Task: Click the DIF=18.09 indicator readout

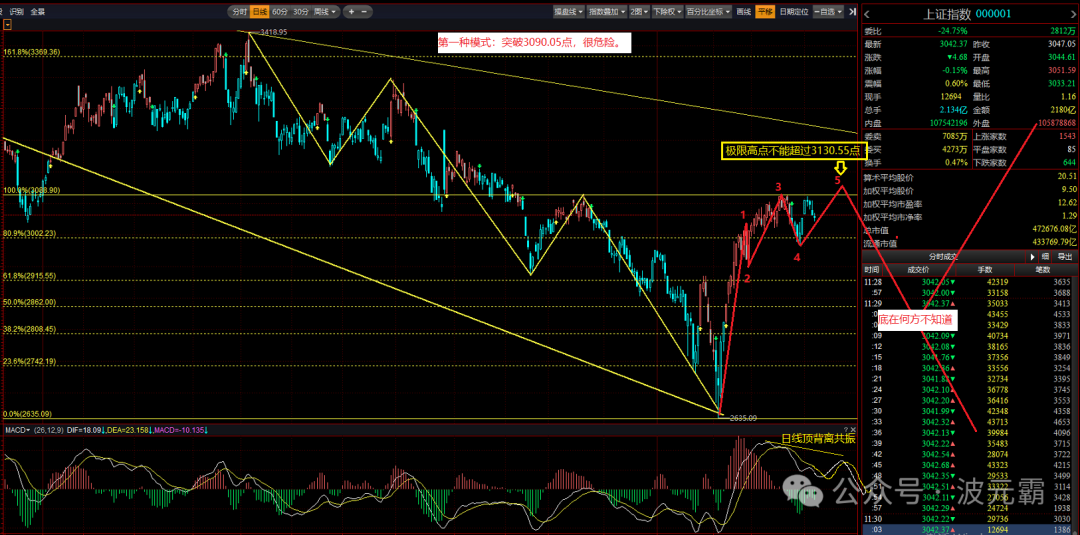Action: click(x=85, y=430)
